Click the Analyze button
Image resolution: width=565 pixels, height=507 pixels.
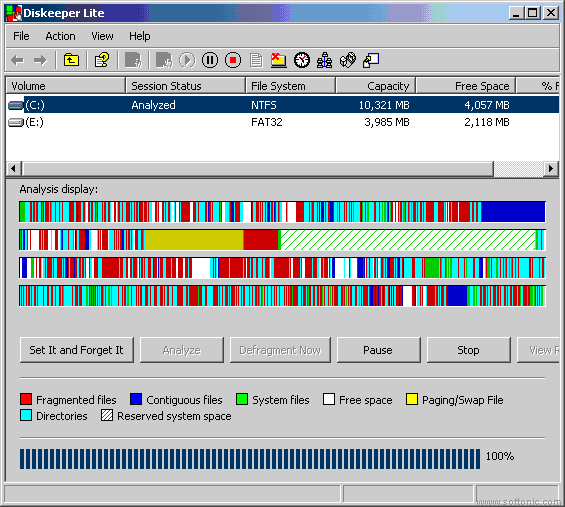coord(182,350)
